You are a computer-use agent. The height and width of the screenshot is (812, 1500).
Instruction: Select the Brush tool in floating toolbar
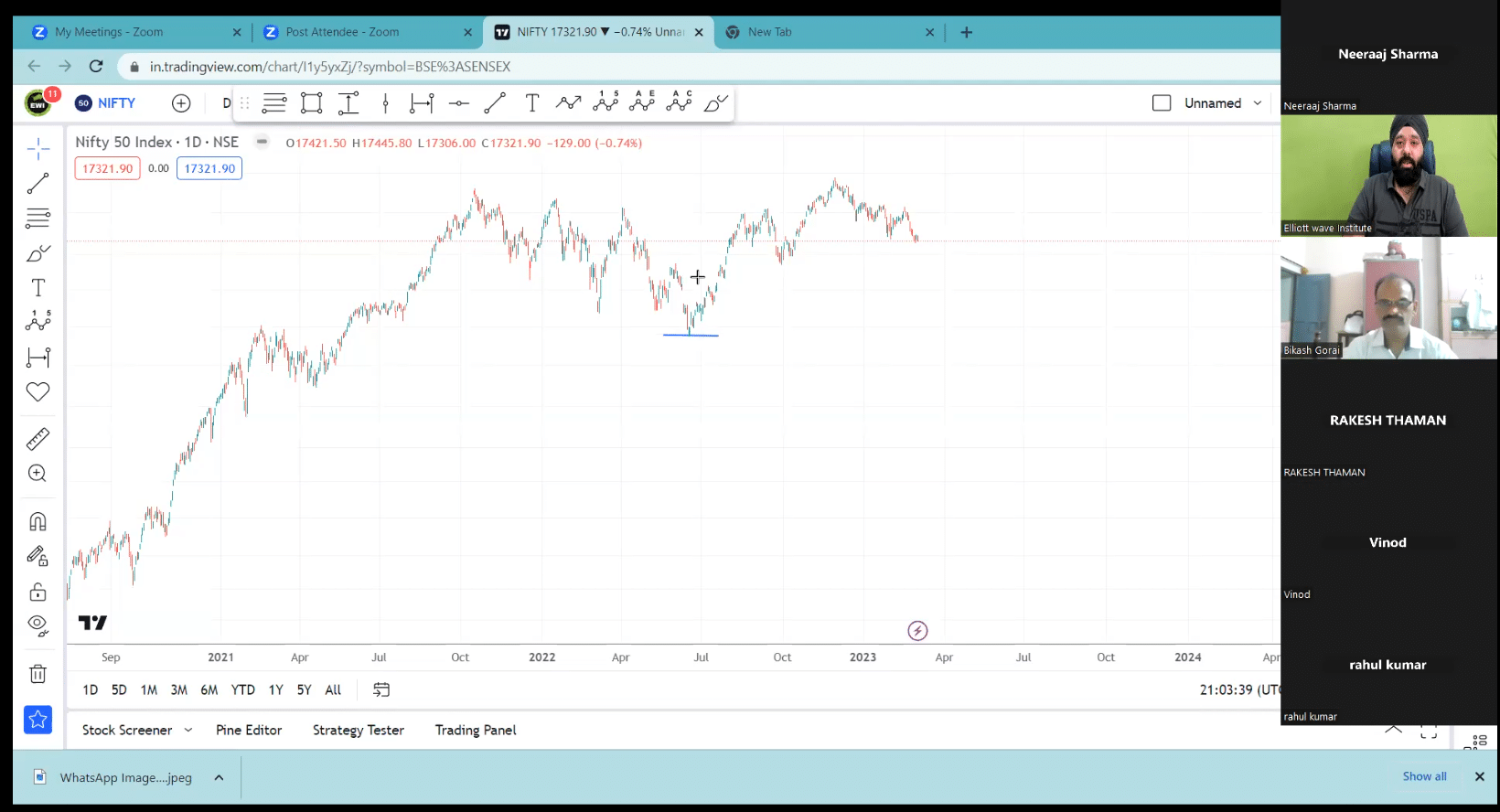pos(715,103)
